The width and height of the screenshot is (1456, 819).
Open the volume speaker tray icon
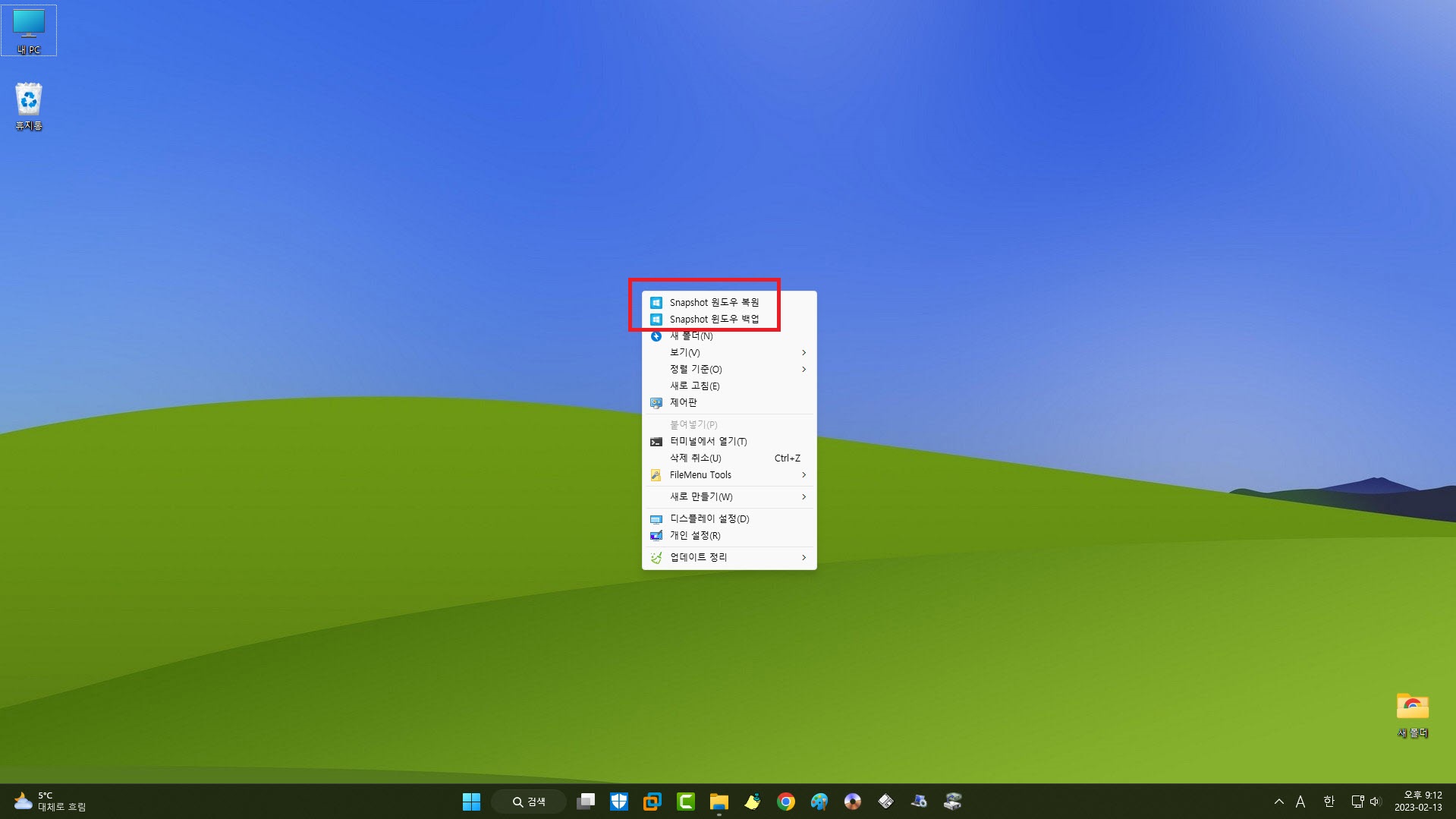(x=1376, y=802)
